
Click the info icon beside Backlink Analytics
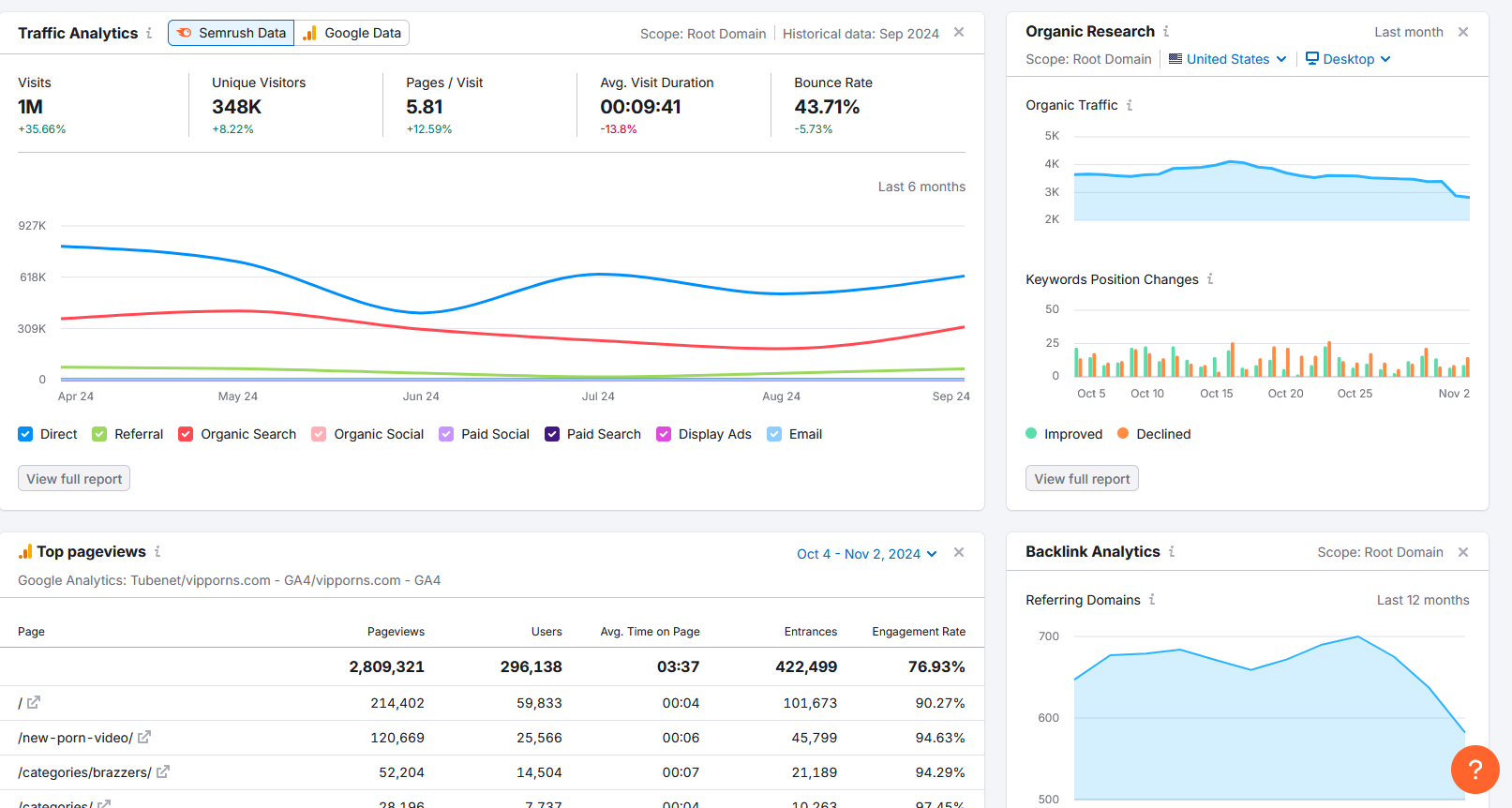(1172, 551)
